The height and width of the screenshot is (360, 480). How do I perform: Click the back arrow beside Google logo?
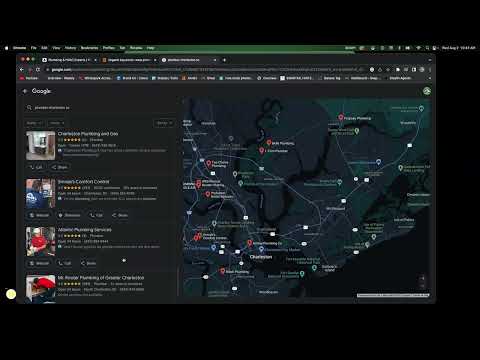pyautogui.click(x=25, y=91)
